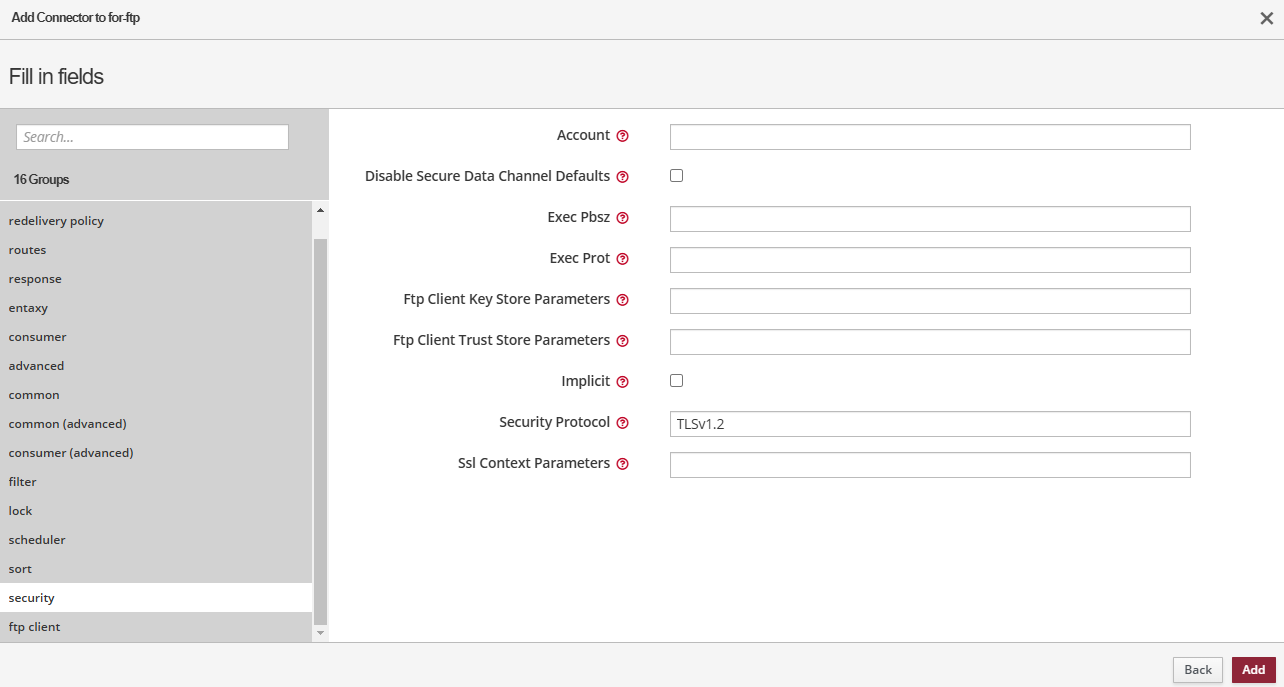1284x687 pixels.
Task: Open Security Protocol help icon
Action: 622,423
